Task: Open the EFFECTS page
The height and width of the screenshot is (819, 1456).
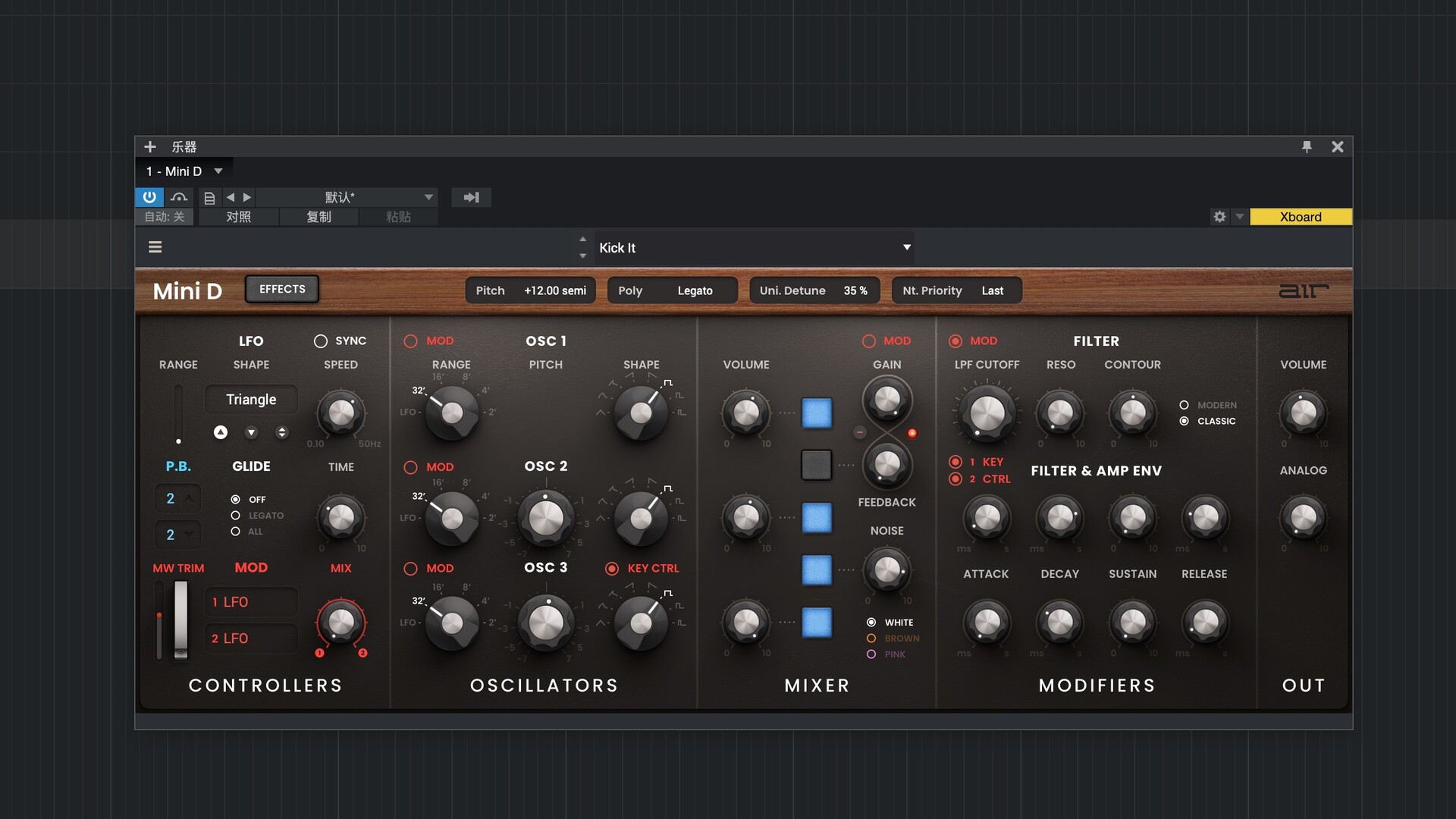Action: (282, 289)
